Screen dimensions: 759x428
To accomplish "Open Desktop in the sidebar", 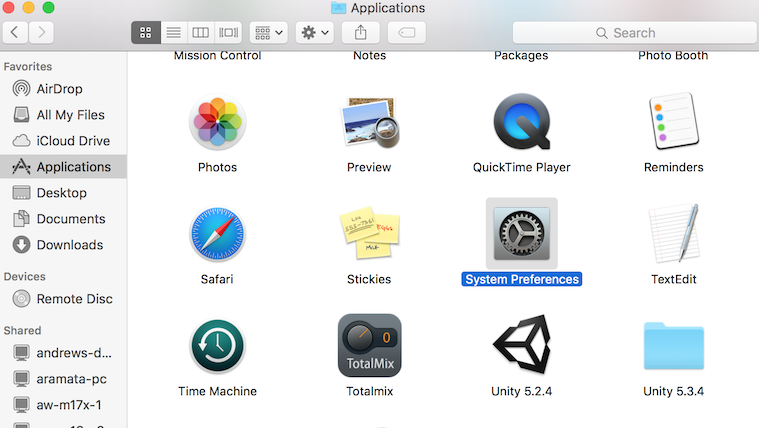I will tap(63, 193).
